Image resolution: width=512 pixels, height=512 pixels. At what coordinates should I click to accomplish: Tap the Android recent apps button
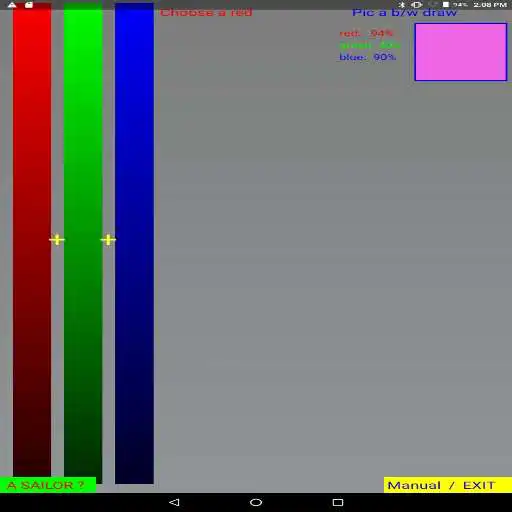point(338,502)
